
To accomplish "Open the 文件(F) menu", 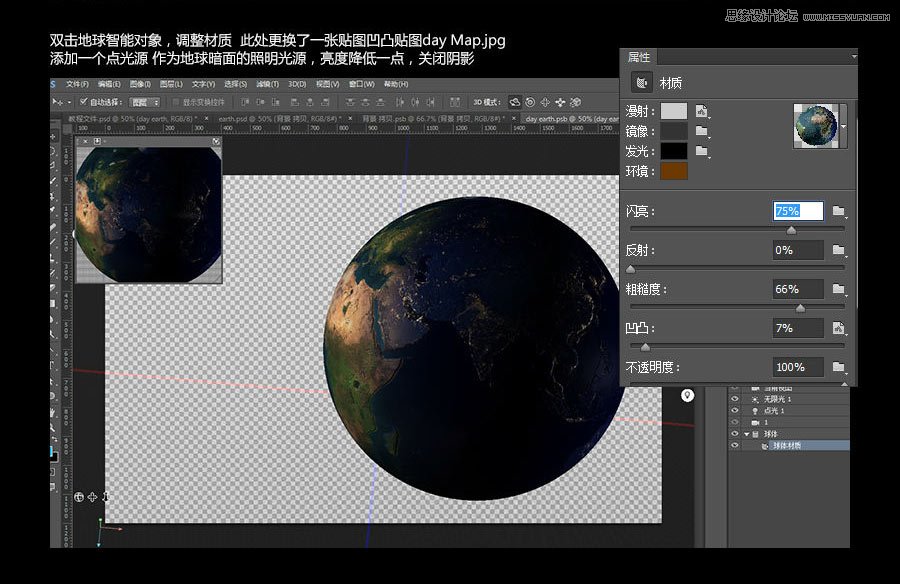I will (77, 84).
